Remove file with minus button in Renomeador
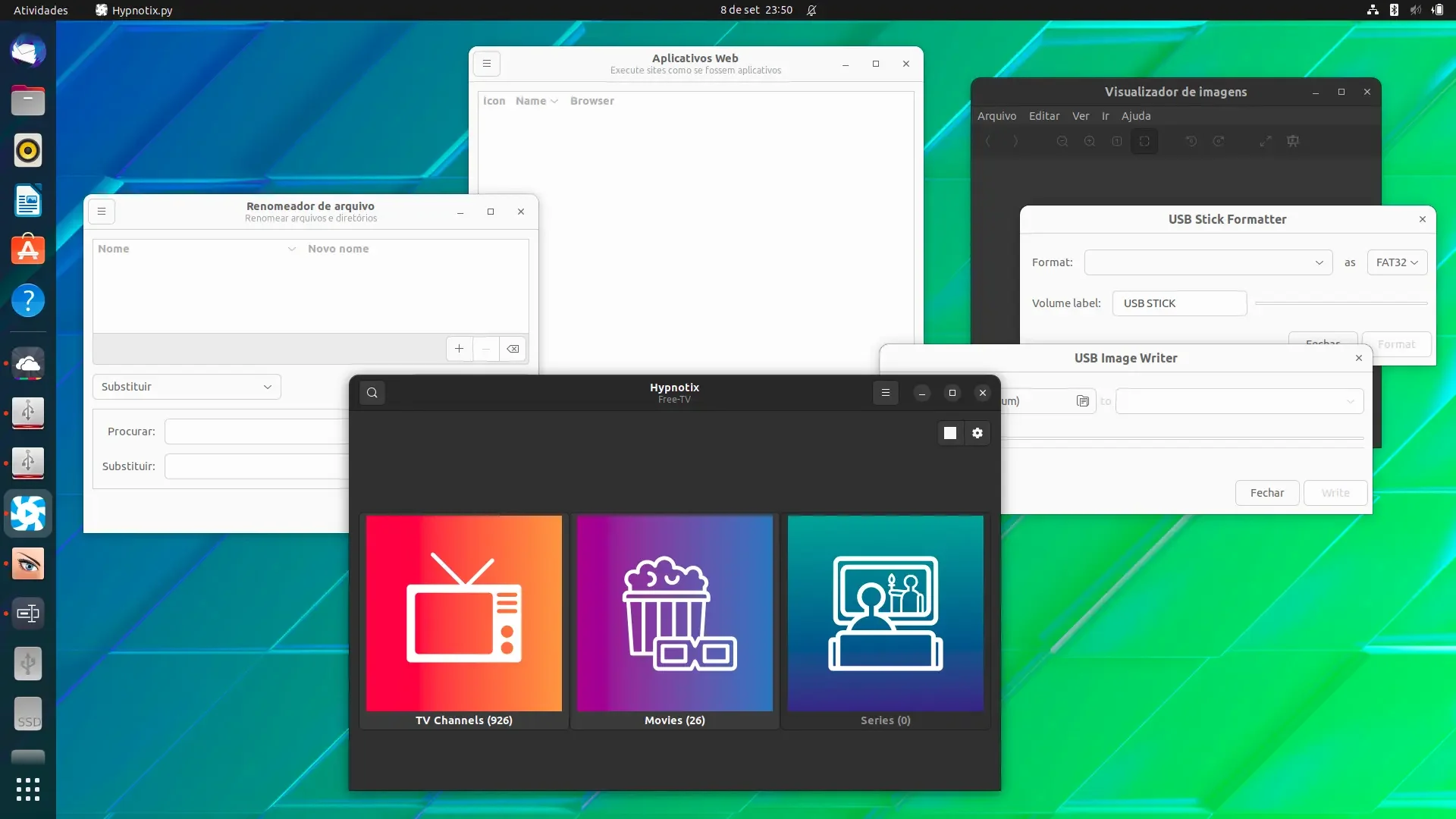 point(486,349)
